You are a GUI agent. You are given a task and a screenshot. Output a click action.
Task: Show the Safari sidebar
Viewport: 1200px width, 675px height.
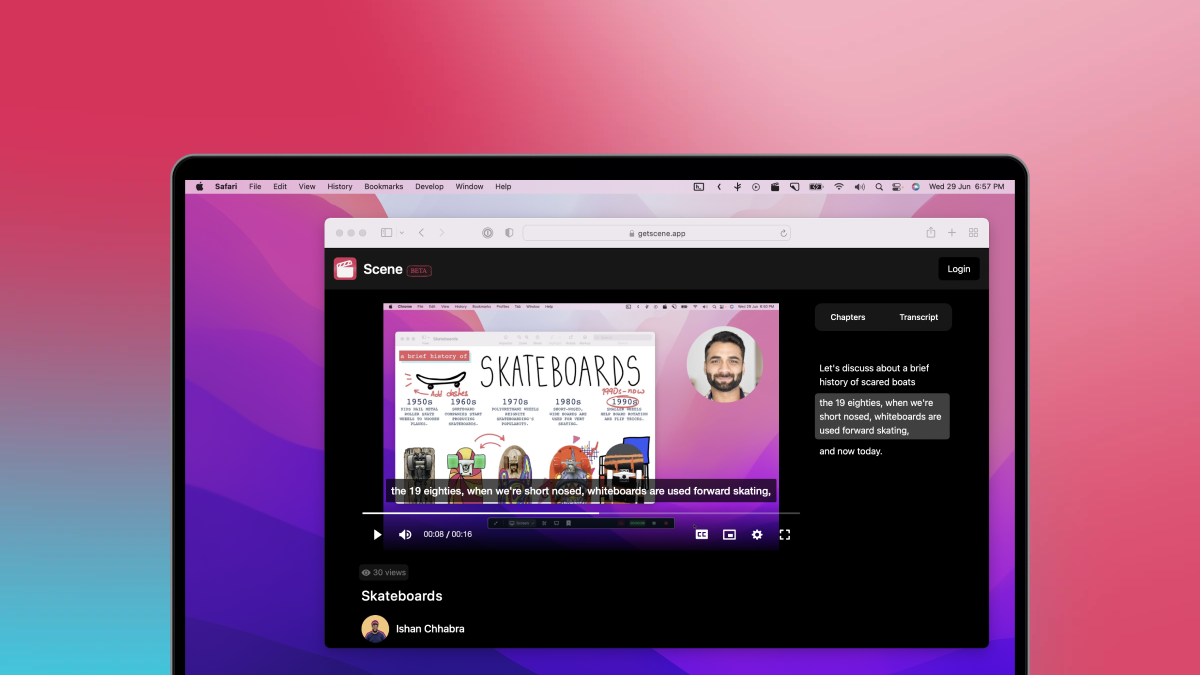coord(387,233)
